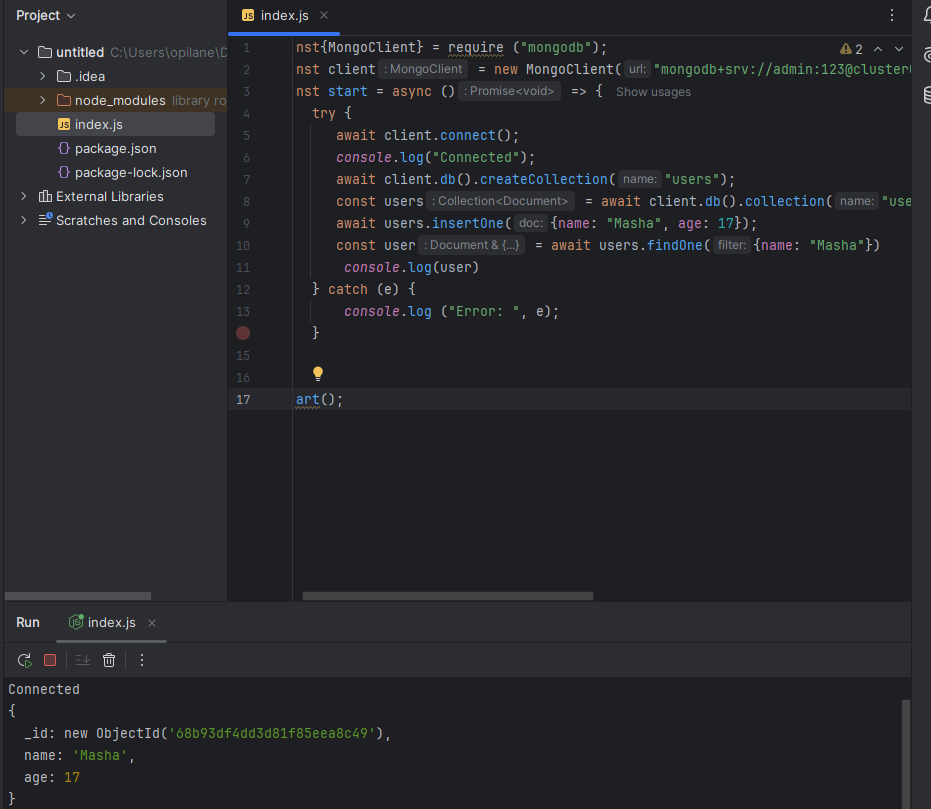This screenshot has width=931, height=809.
Task: Clear the run console with trash icon
Action: coord(109,660)
